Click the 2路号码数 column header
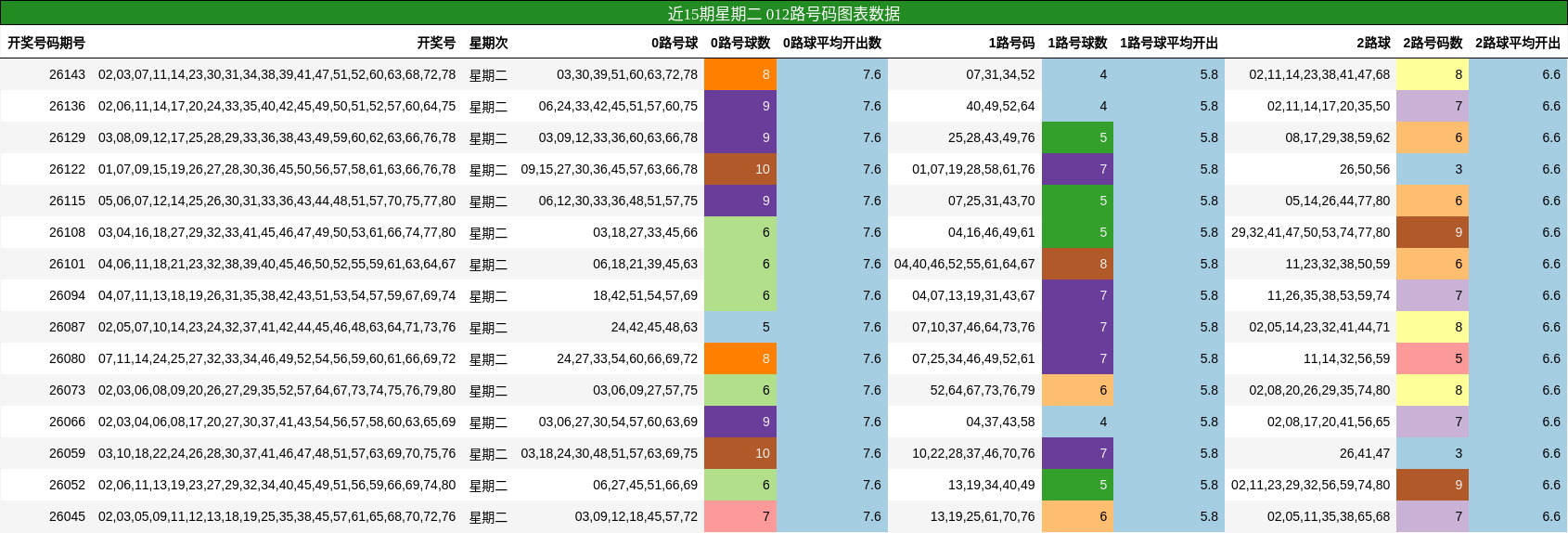The width and height of the screenshot is (1568, 533). [1433, 43]
